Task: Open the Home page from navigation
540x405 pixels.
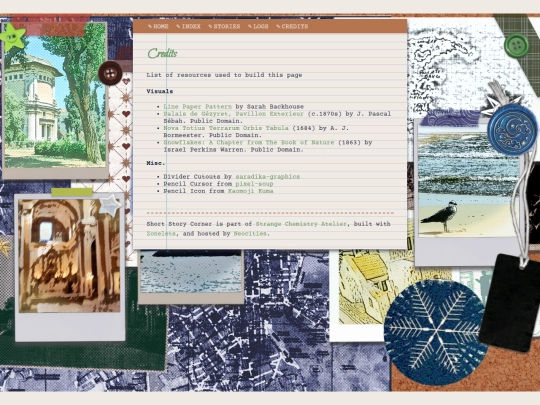Action: coord(161,27)
